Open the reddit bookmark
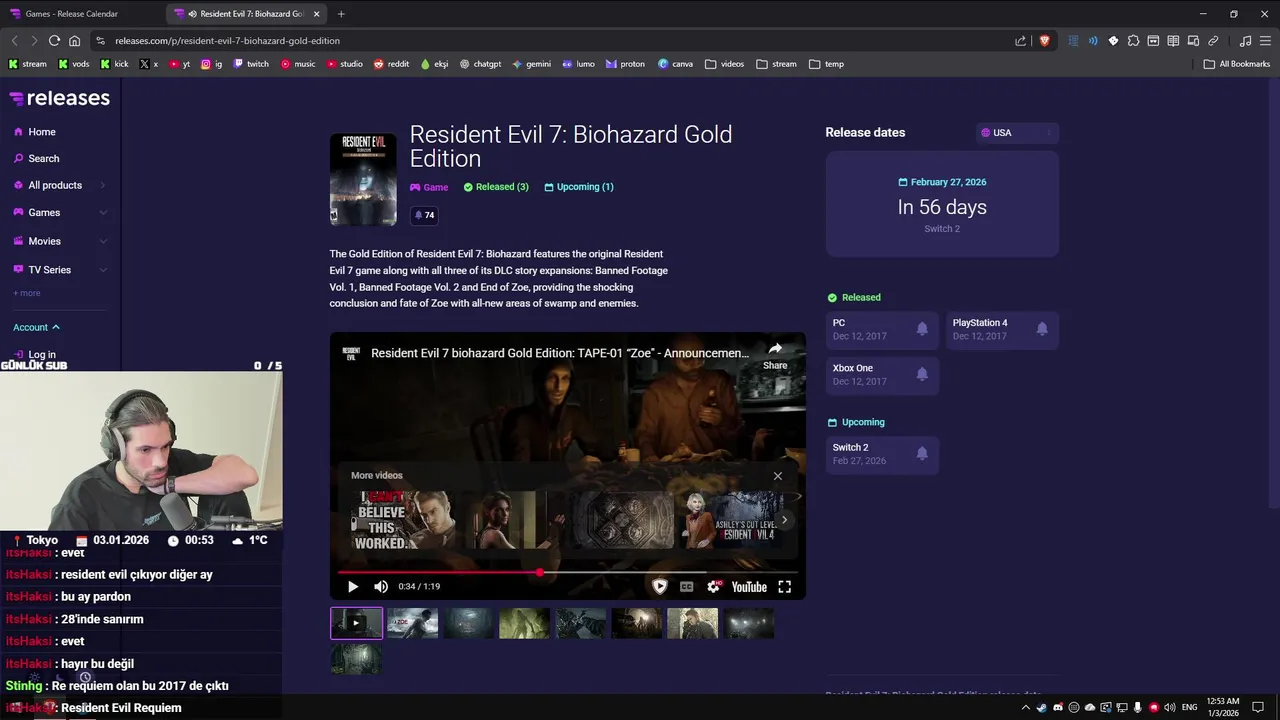Screen dimensions: 1280x720 391,64
